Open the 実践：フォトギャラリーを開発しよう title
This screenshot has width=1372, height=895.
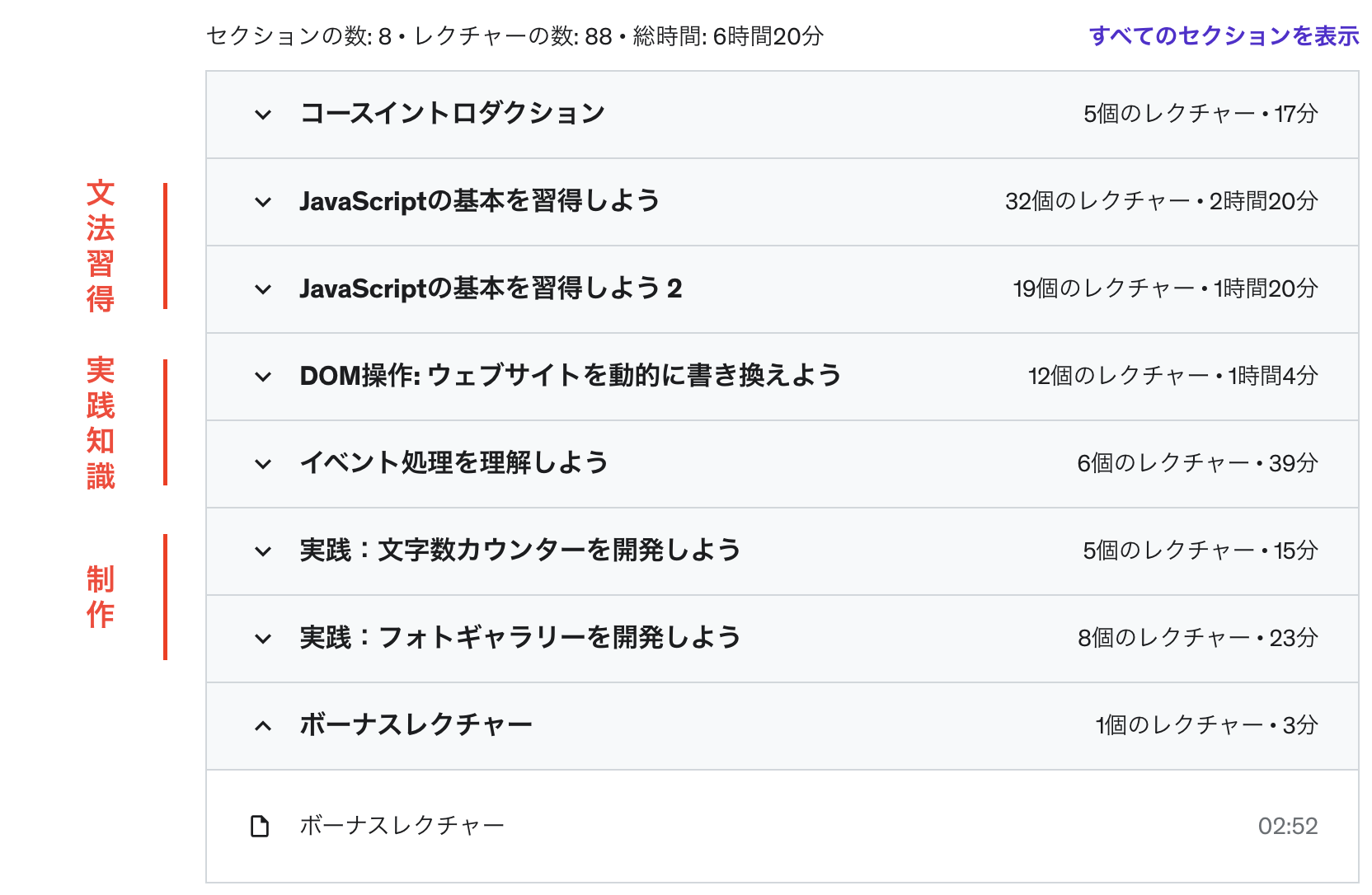click(x=520, y=638)
